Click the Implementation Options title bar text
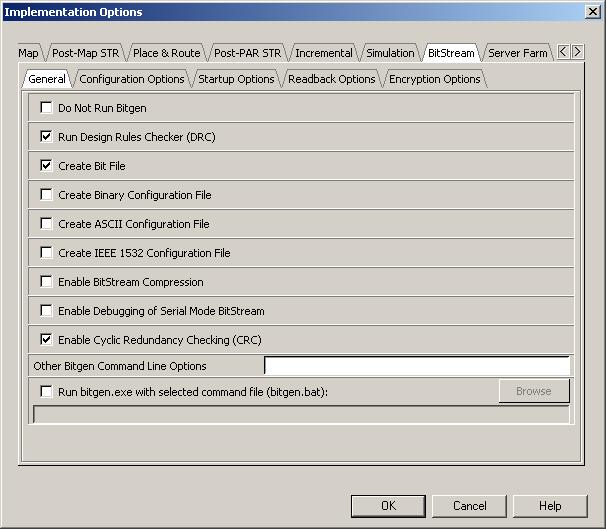606x529 pixels. click(x=73, y=12)
